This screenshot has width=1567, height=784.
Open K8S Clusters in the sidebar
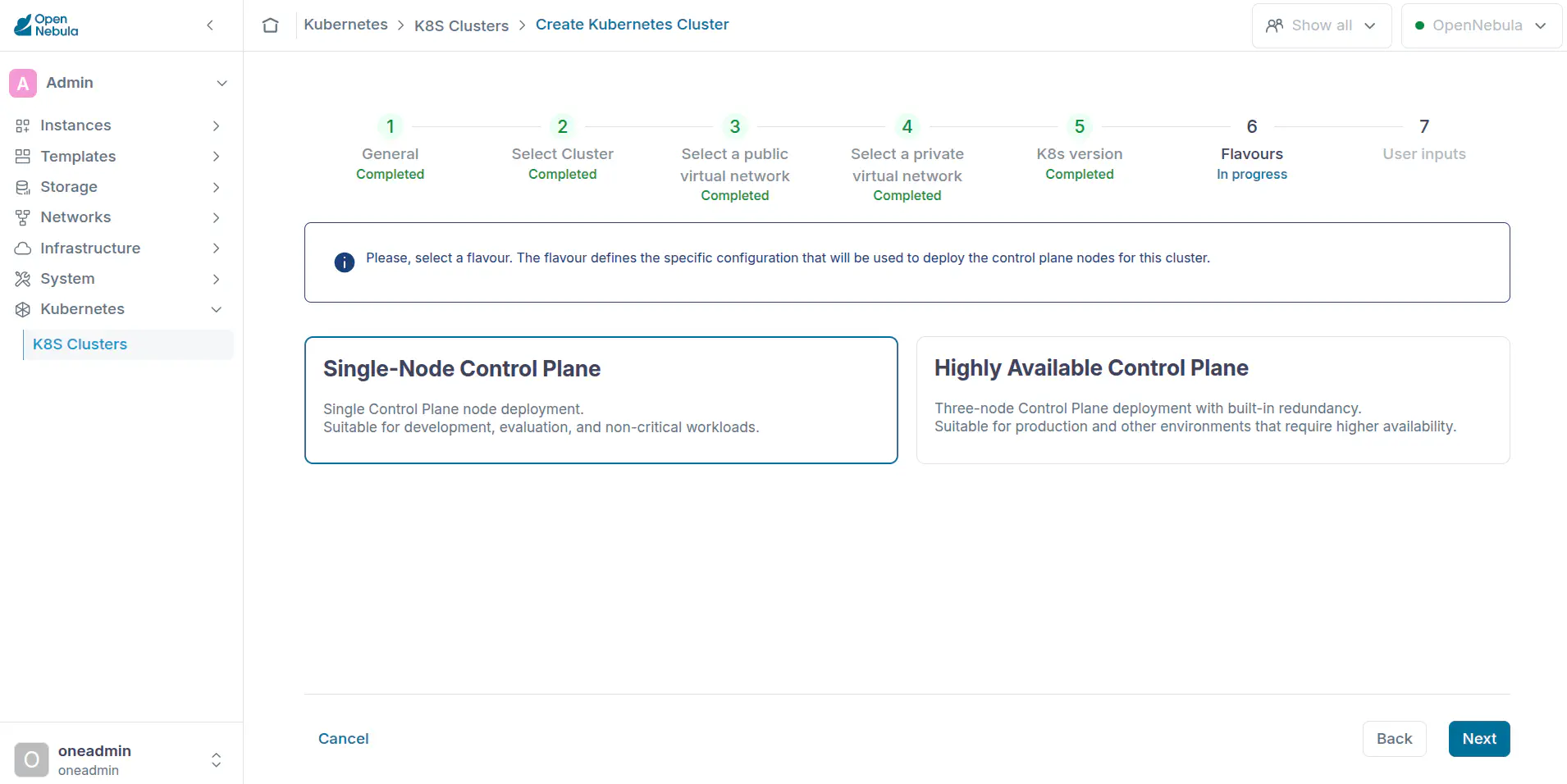pyautogui.click(x=129, y=344)
